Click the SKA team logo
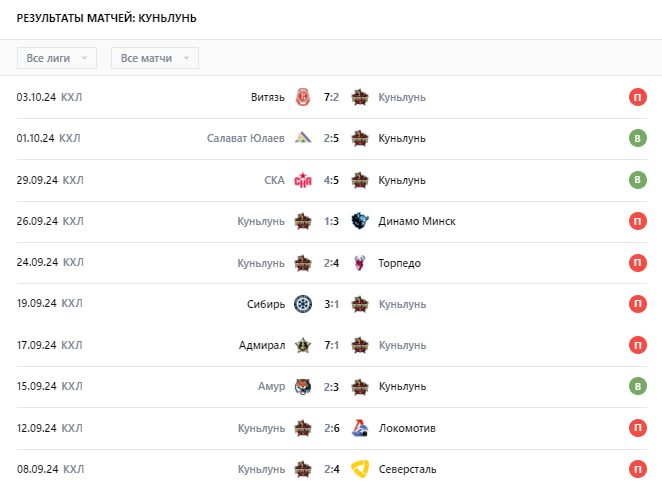The image size is (662, 489). pyautogui.click(x=303, y=180)
